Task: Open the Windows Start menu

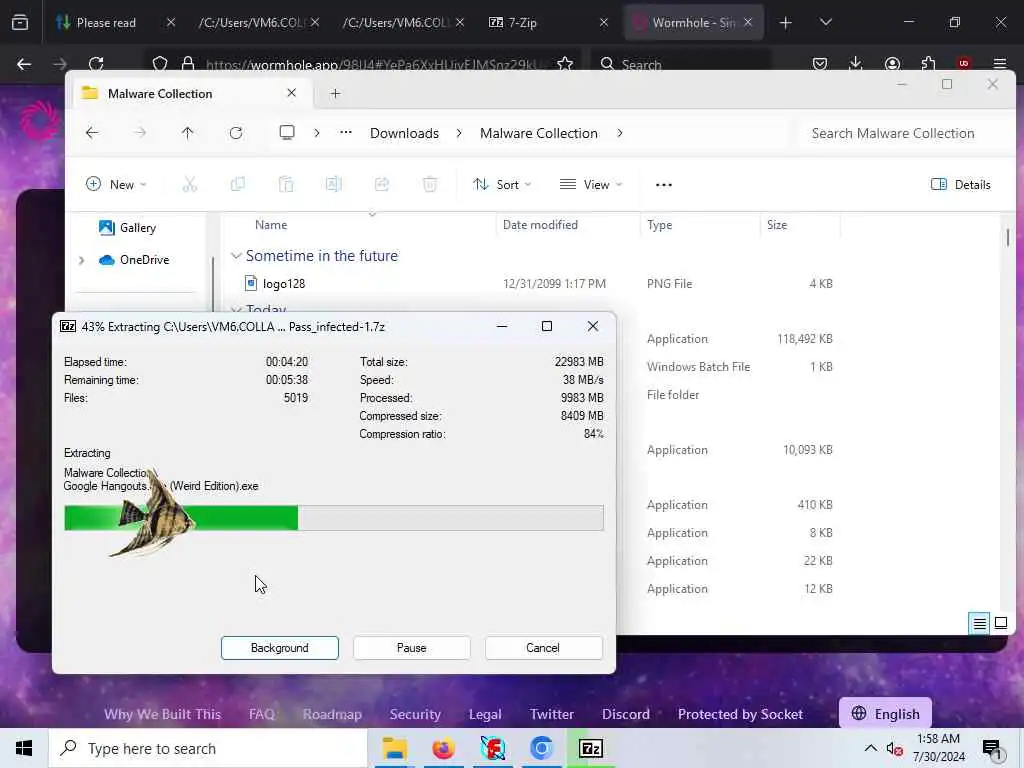Action: tap(24, 748)
